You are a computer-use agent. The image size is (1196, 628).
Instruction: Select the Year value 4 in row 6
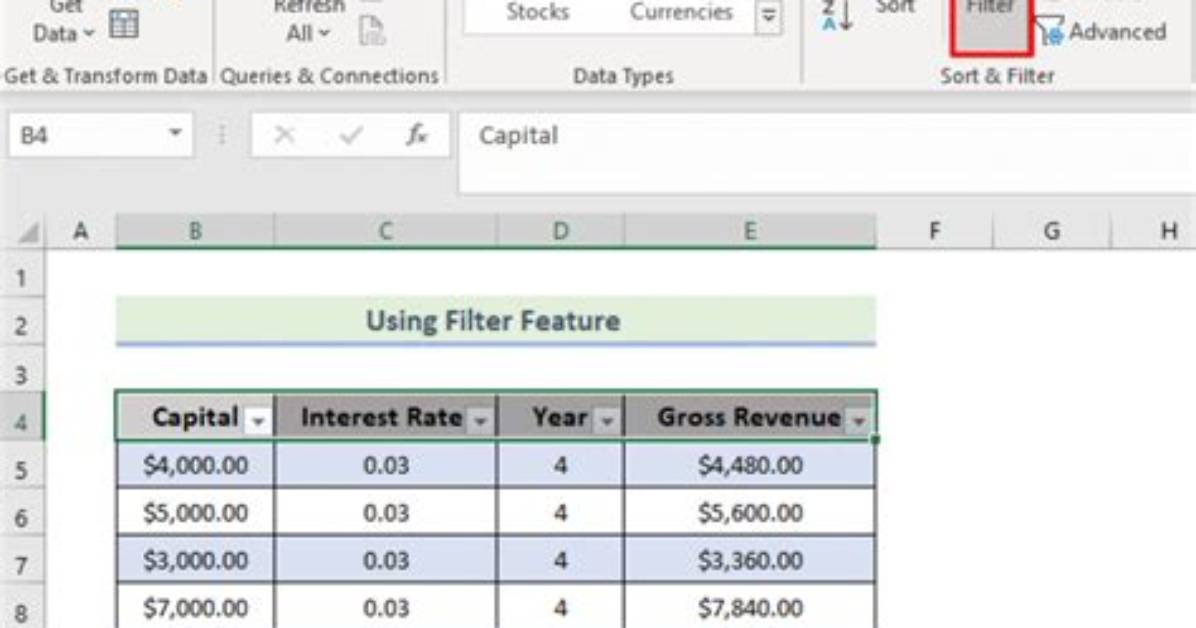click(561, 512)
